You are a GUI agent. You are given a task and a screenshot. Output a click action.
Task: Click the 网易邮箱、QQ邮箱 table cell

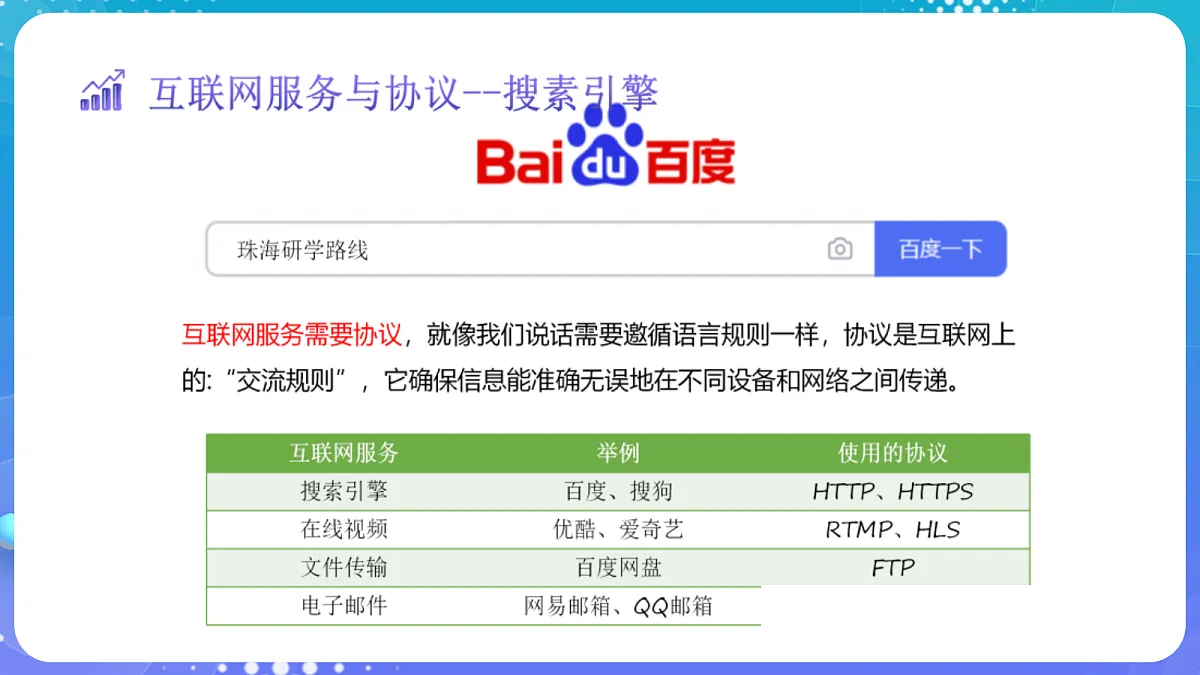coord(618,605)
